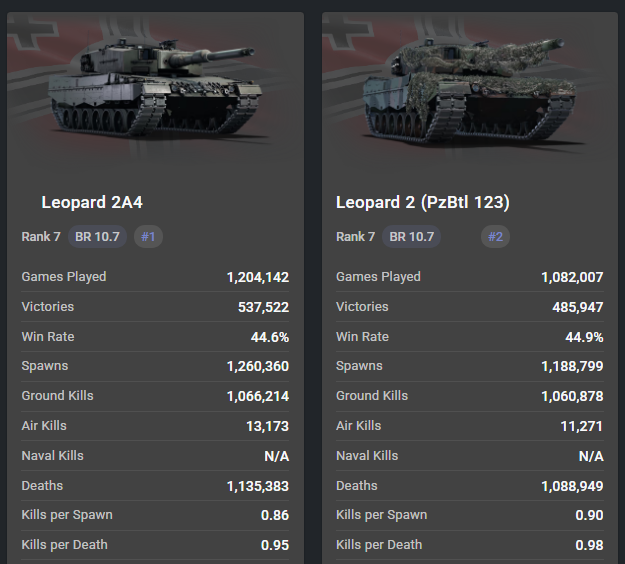Click the #1 rank badge
Image resolution: width=625 pixels, height=564 pixels.
pos(148,237)
